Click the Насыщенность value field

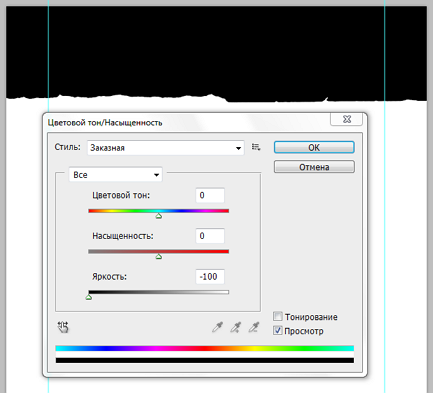pyautogui.click(x=210, y=236)
